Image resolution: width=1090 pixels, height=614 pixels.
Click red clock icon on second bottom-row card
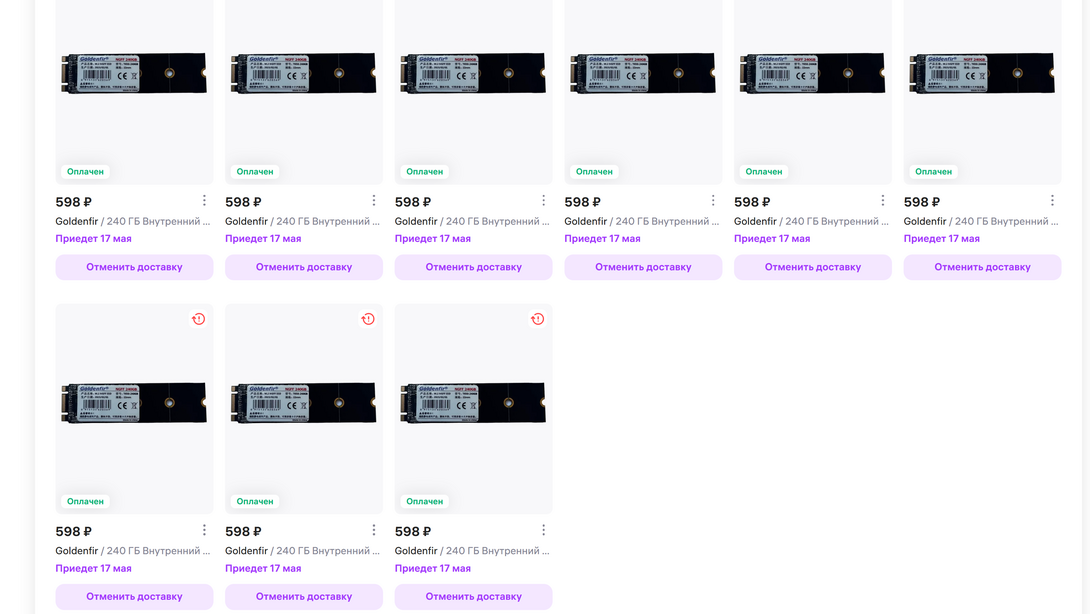pos(368,319)
